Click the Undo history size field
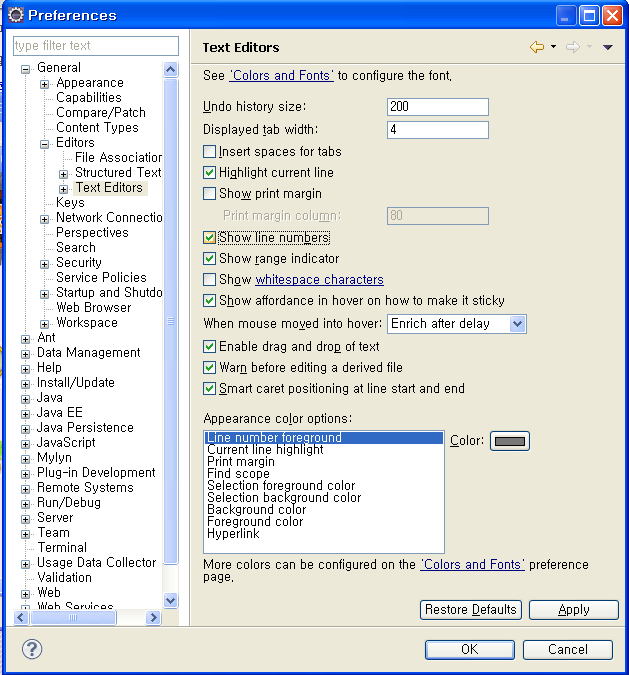Viewport: 629px width, 675px height. [x=437, y=107]
